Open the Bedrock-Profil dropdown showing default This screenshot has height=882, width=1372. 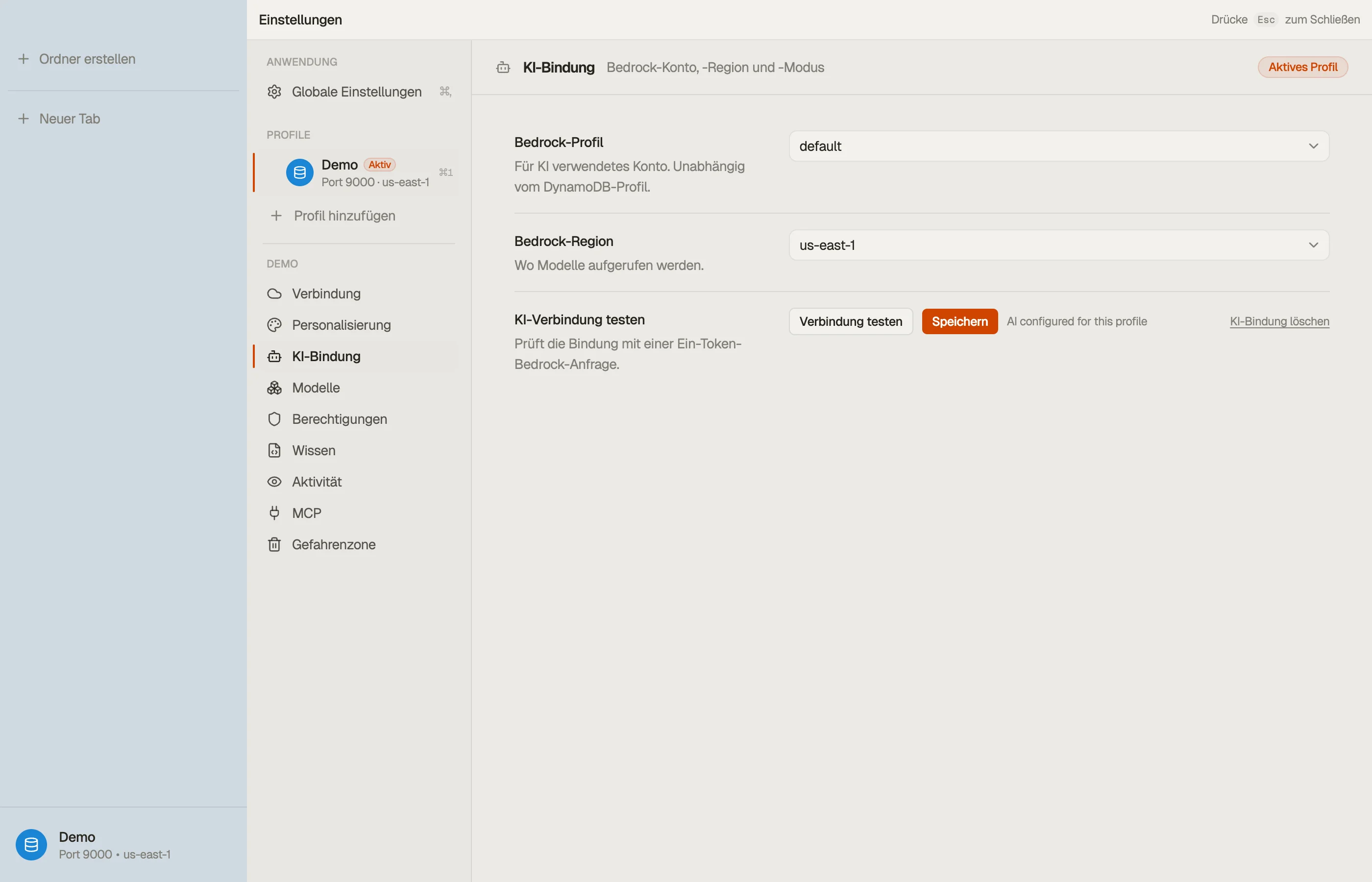coord(1059,146)
